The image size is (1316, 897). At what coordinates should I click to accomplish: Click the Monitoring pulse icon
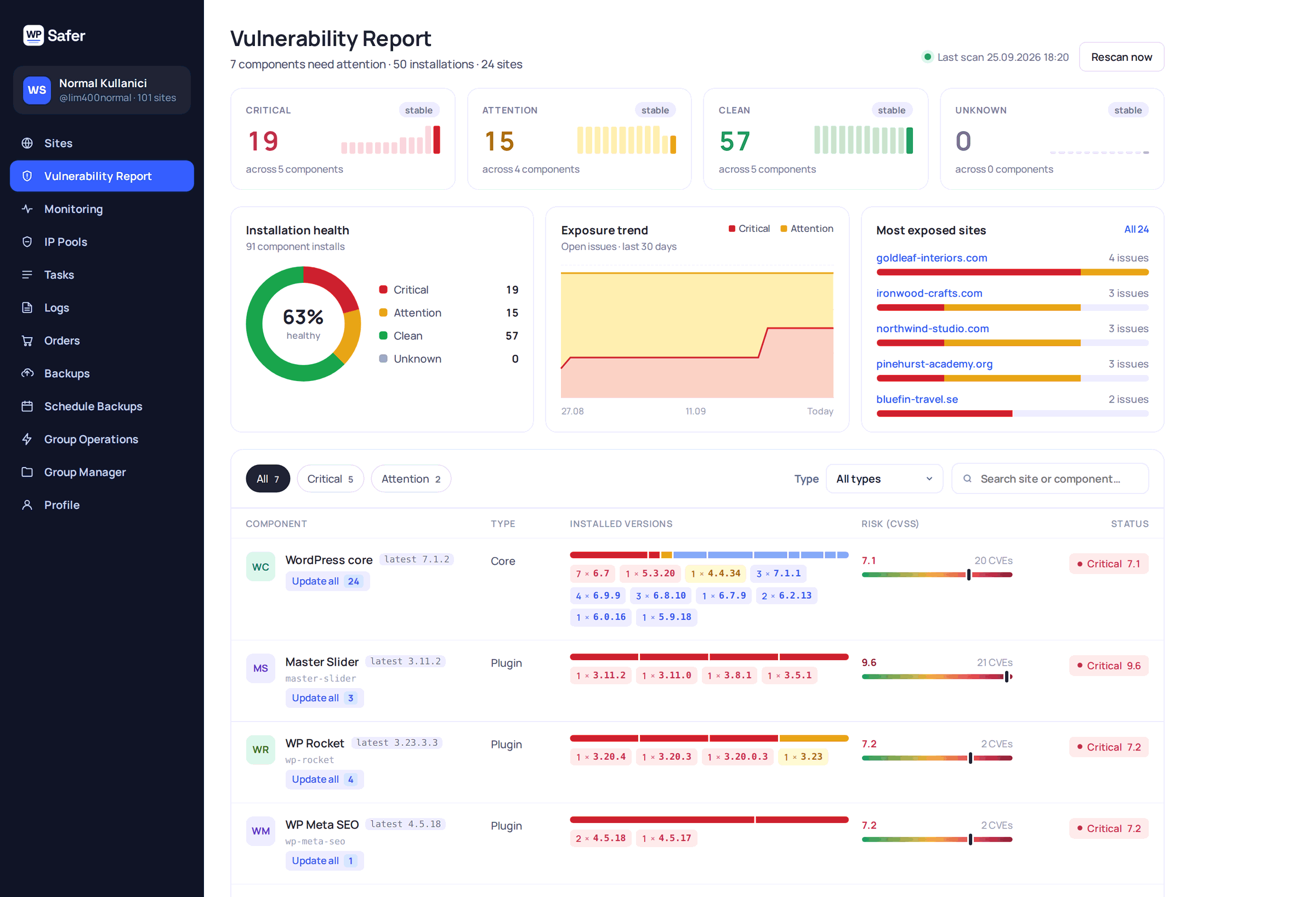click(x=27, y=209)
